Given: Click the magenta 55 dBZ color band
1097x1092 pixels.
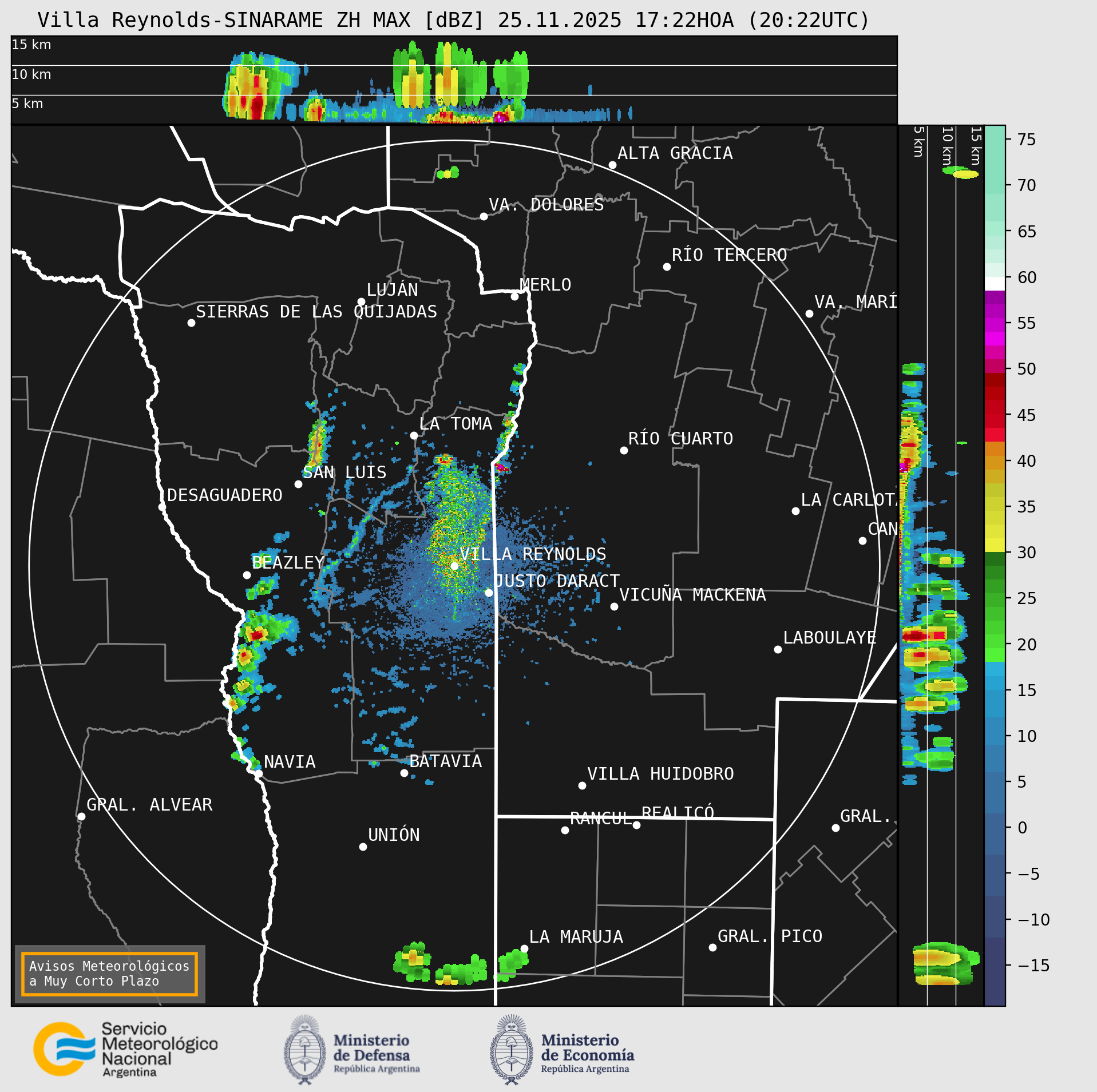Looking at the screenshot, I should tap(995, 325).
